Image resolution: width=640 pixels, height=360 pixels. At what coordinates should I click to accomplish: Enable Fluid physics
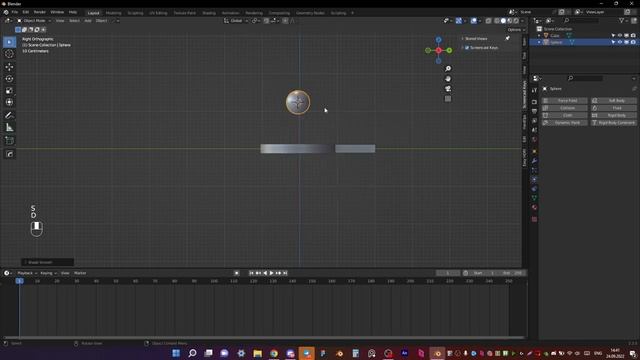(613, 108)
